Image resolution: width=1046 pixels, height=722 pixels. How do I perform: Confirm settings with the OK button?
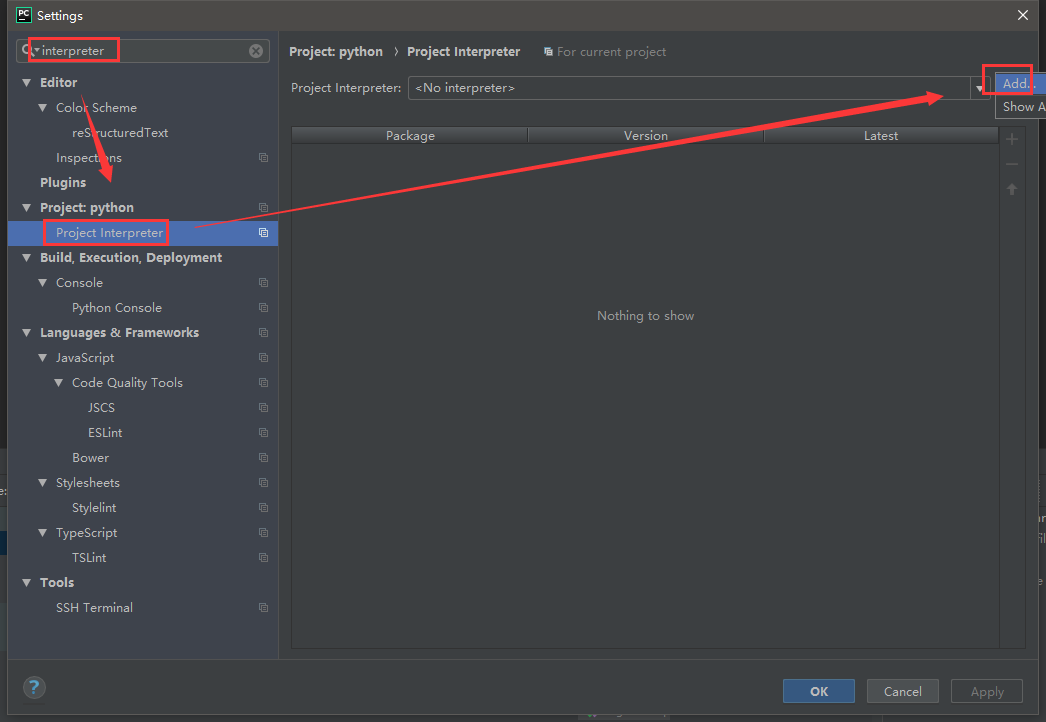(x=818, y=691)
